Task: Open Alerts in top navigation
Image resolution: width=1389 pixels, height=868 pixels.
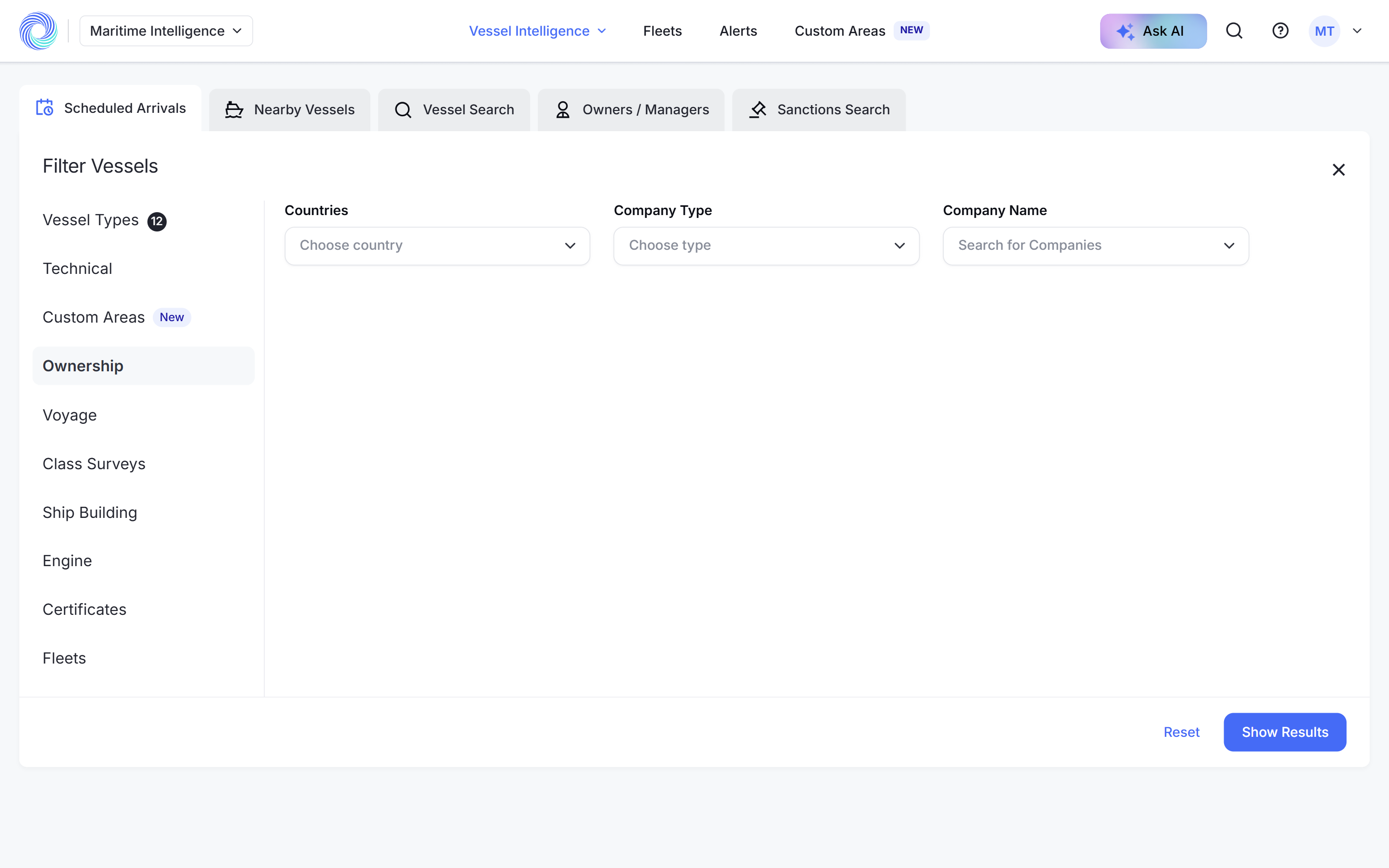Action: [x=738, y=31]
